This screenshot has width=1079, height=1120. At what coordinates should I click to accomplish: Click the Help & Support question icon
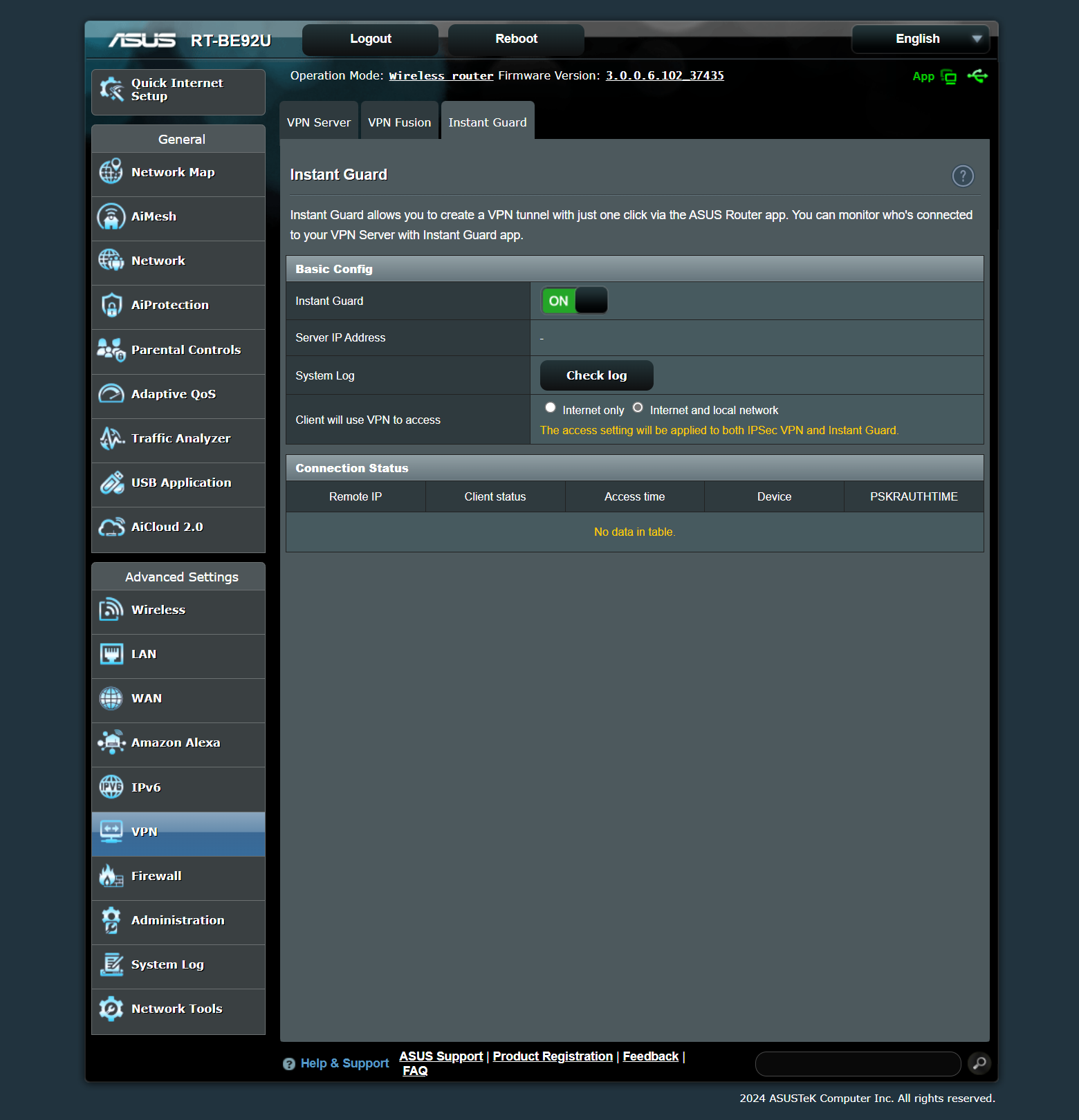289,1064
